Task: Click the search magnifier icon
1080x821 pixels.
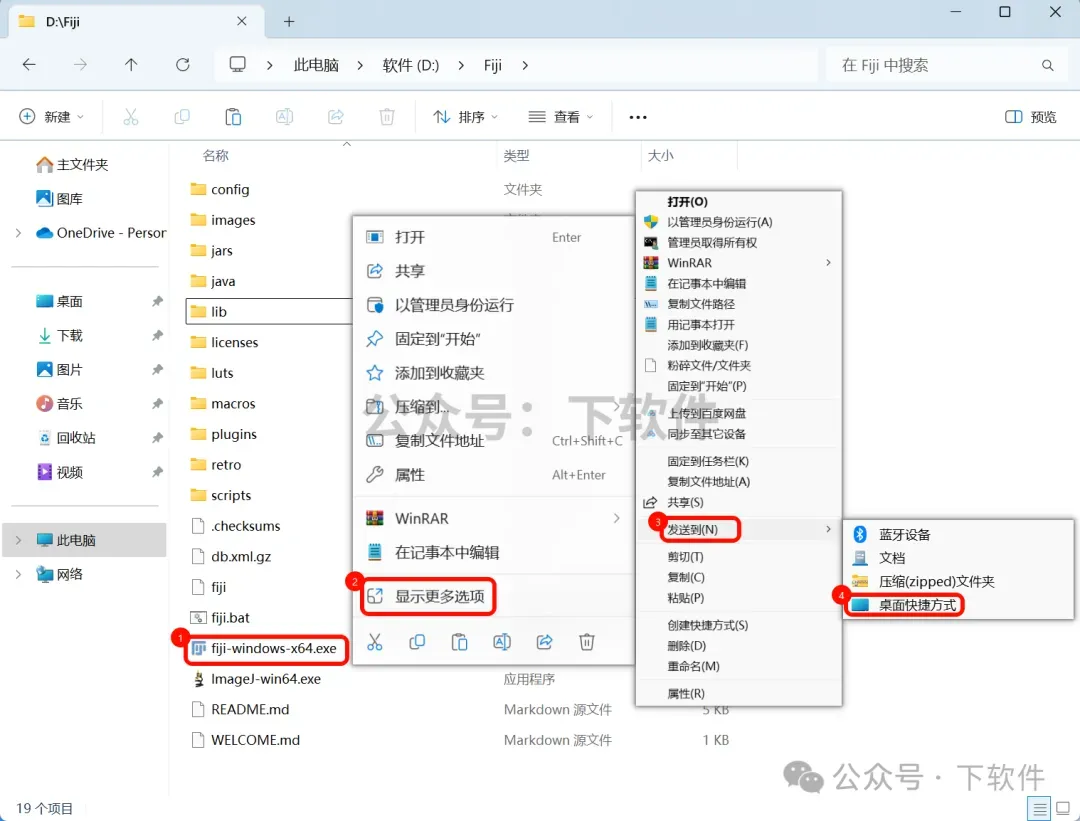Action: click(1048, 65)
